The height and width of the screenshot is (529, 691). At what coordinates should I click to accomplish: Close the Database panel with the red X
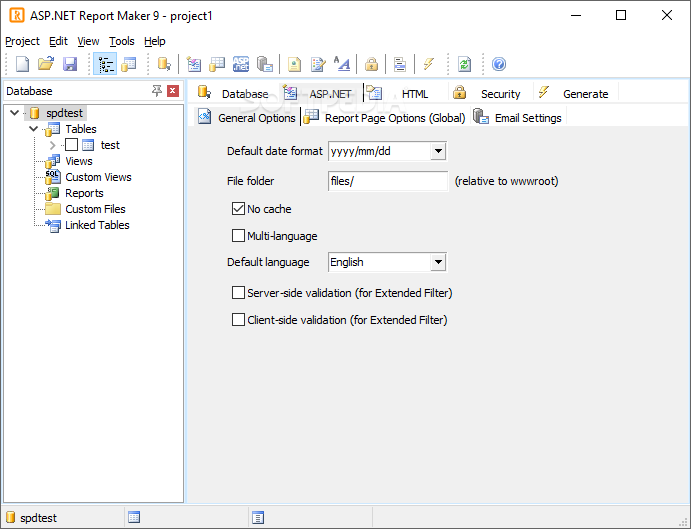click(x=173, y=91)
